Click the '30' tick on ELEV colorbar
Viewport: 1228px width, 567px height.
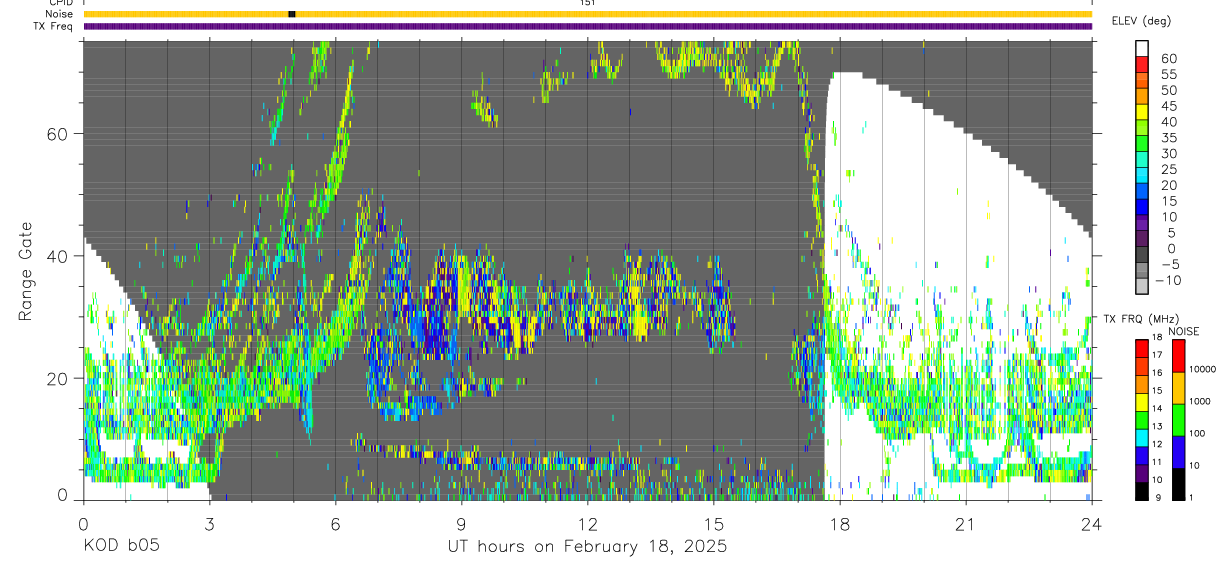pos(1169,153)
